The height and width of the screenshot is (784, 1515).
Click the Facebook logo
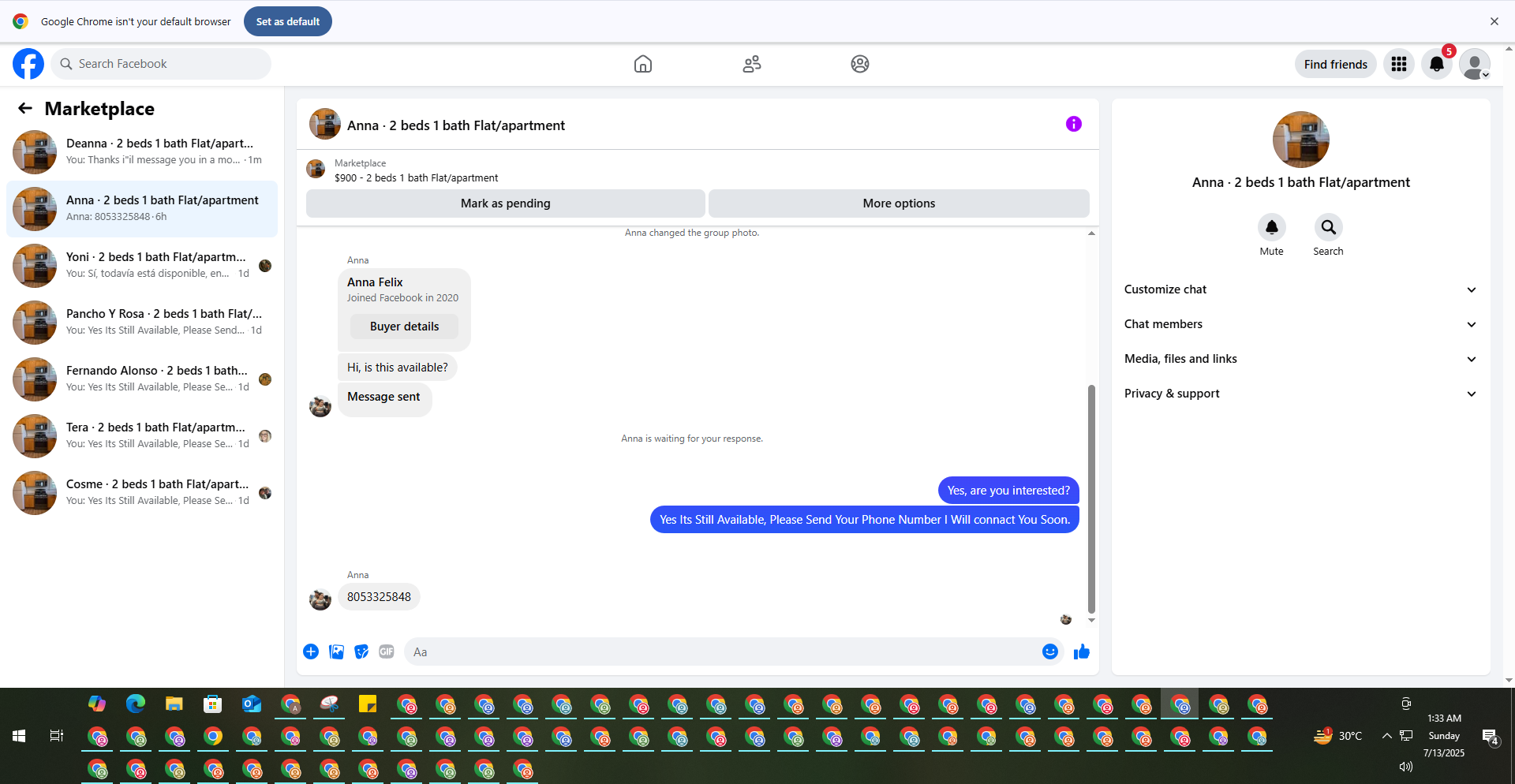coord(28,64)
